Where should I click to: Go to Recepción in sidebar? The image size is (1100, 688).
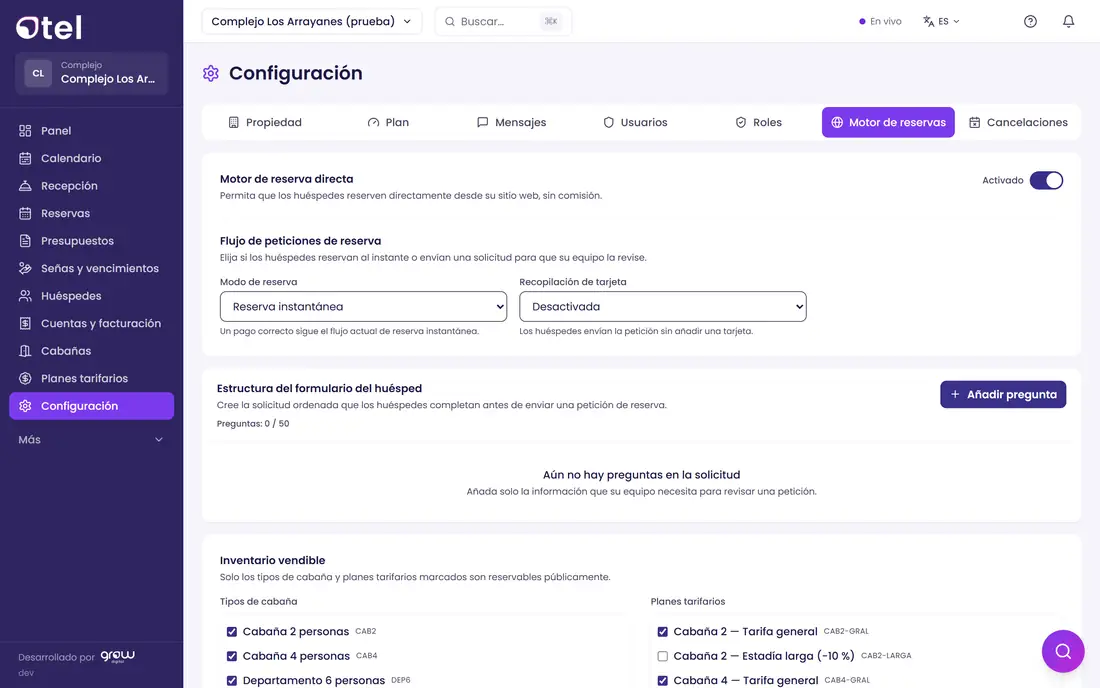coord(91,186)
